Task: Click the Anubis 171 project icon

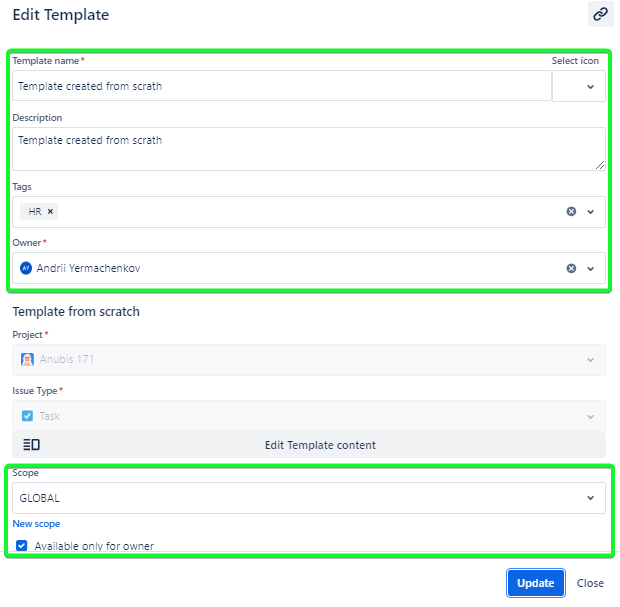Action: (x=28, y=359)
